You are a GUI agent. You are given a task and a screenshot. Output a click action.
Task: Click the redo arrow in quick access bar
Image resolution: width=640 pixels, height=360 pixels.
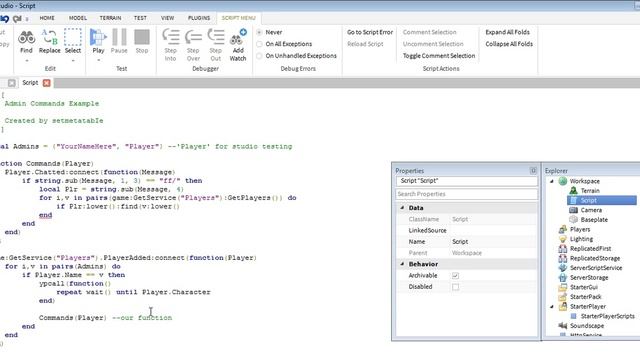pos(17,19)
